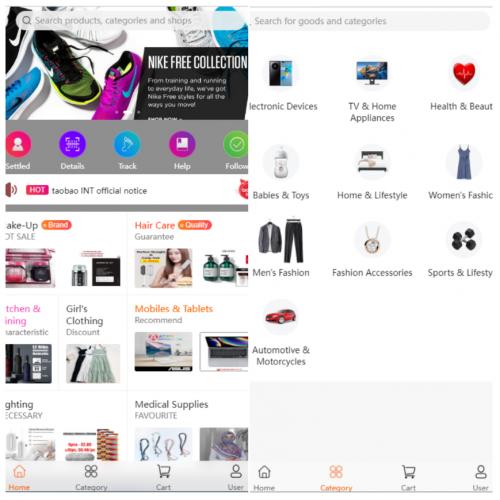The image size is (500, 500).
Task: Open the Home tab in right screen
Action: (264, 478)
